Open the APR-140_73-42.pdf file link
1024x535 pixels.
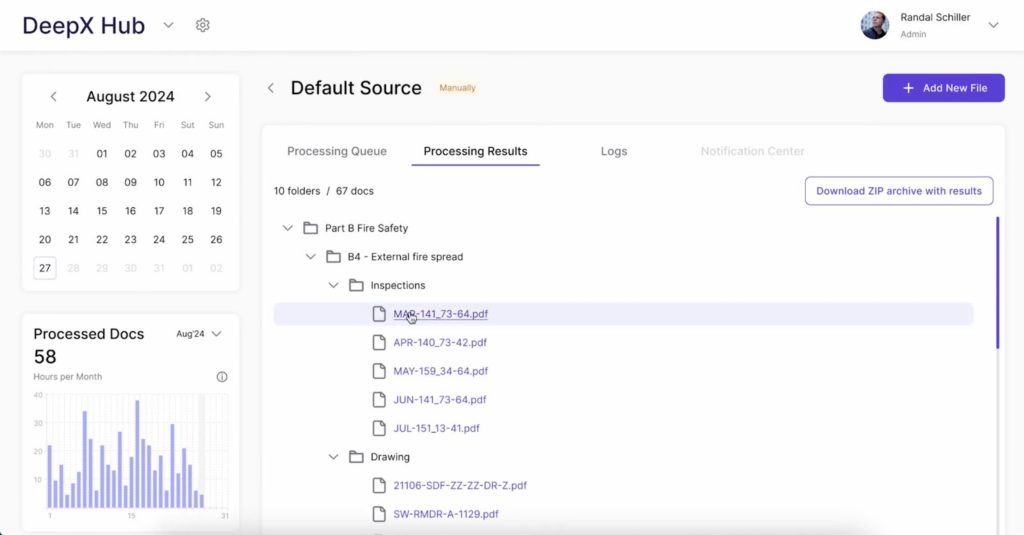[x=440, y=342]
